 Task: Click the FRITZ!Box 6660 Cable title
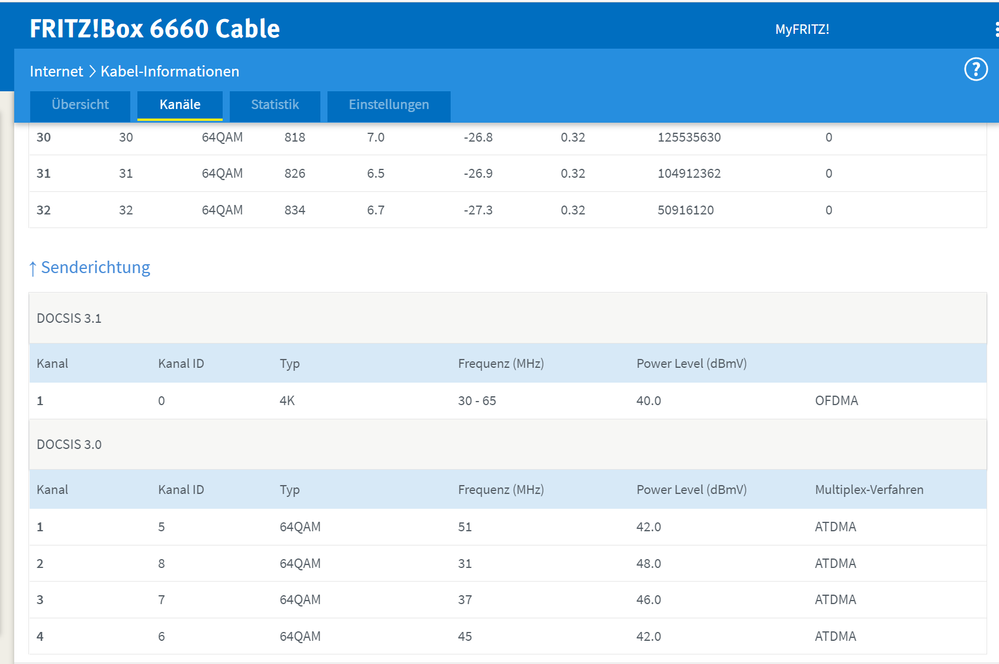coord(155,29)
